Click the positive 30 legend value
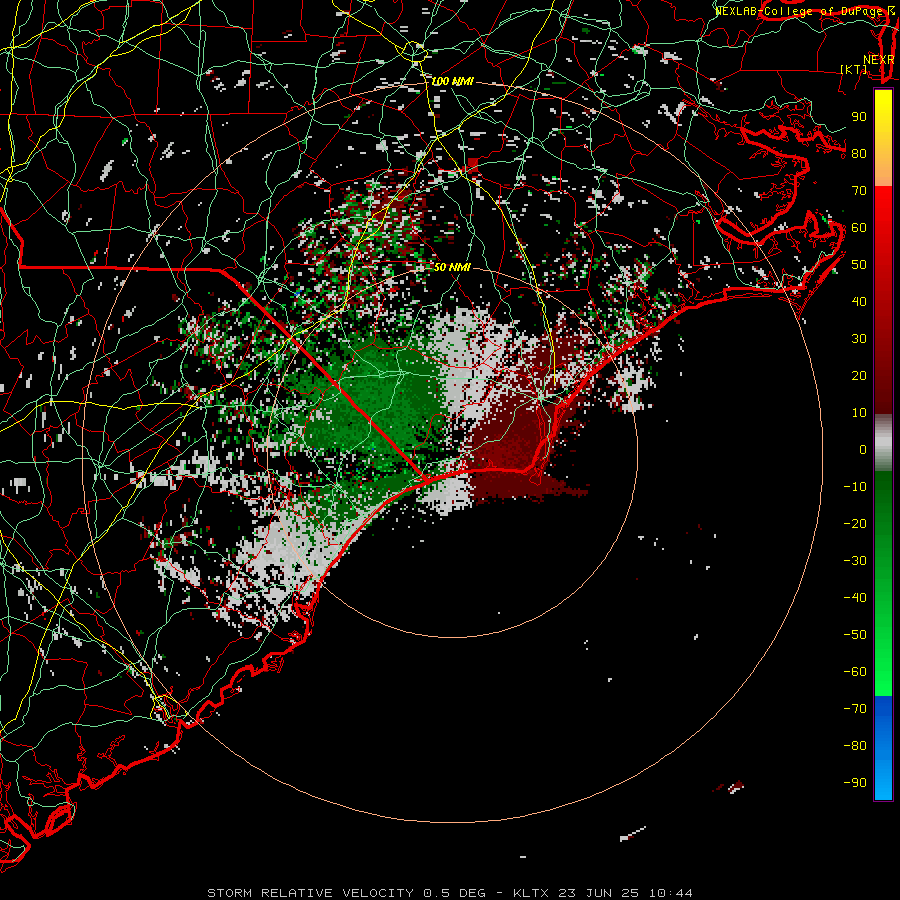The width and height of the screenshot is (900, 900). (x=859, y=339)
